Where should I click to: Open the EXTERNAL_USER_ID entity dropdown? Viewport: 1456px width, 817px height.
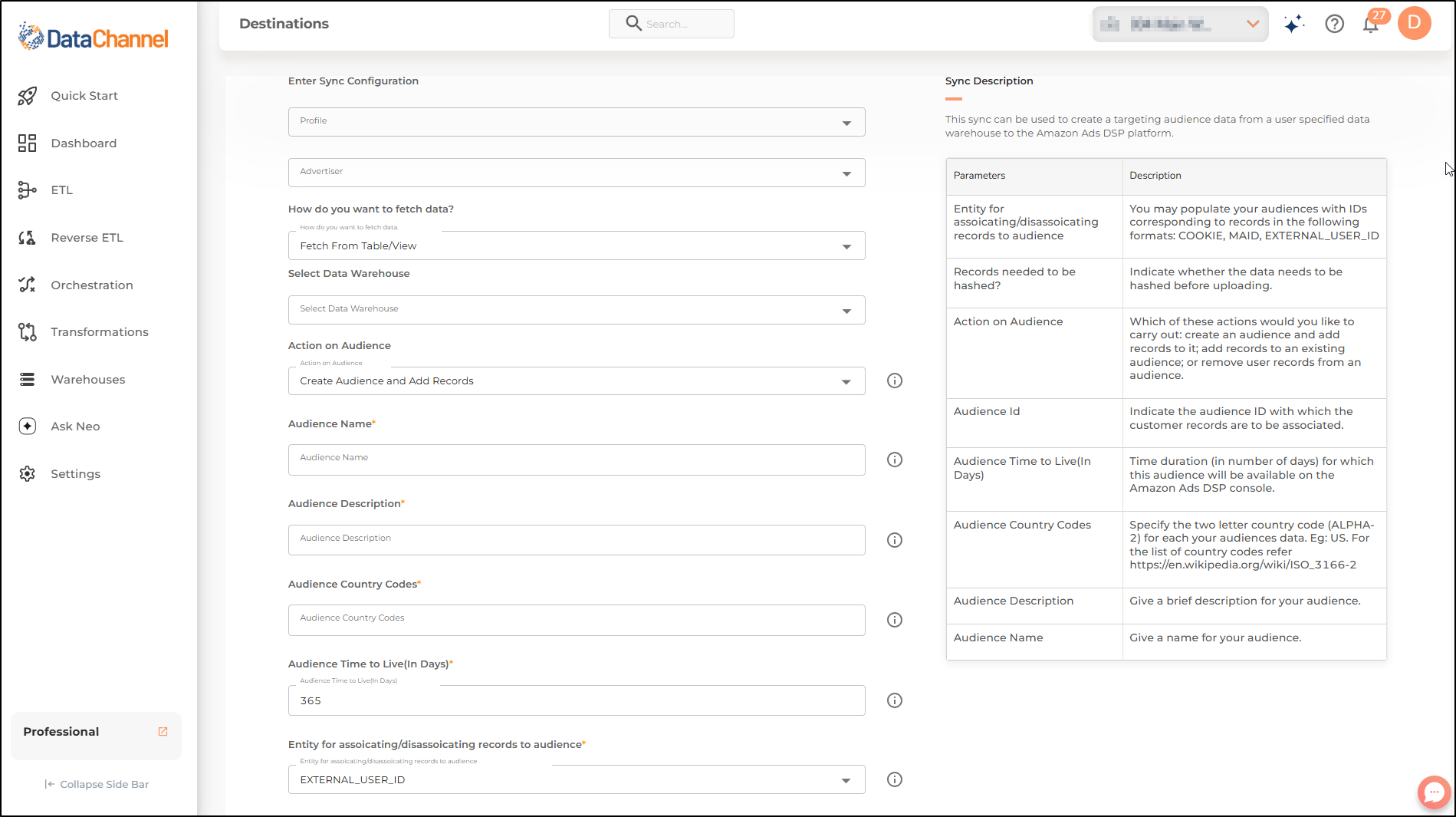(x=577, y=779)
